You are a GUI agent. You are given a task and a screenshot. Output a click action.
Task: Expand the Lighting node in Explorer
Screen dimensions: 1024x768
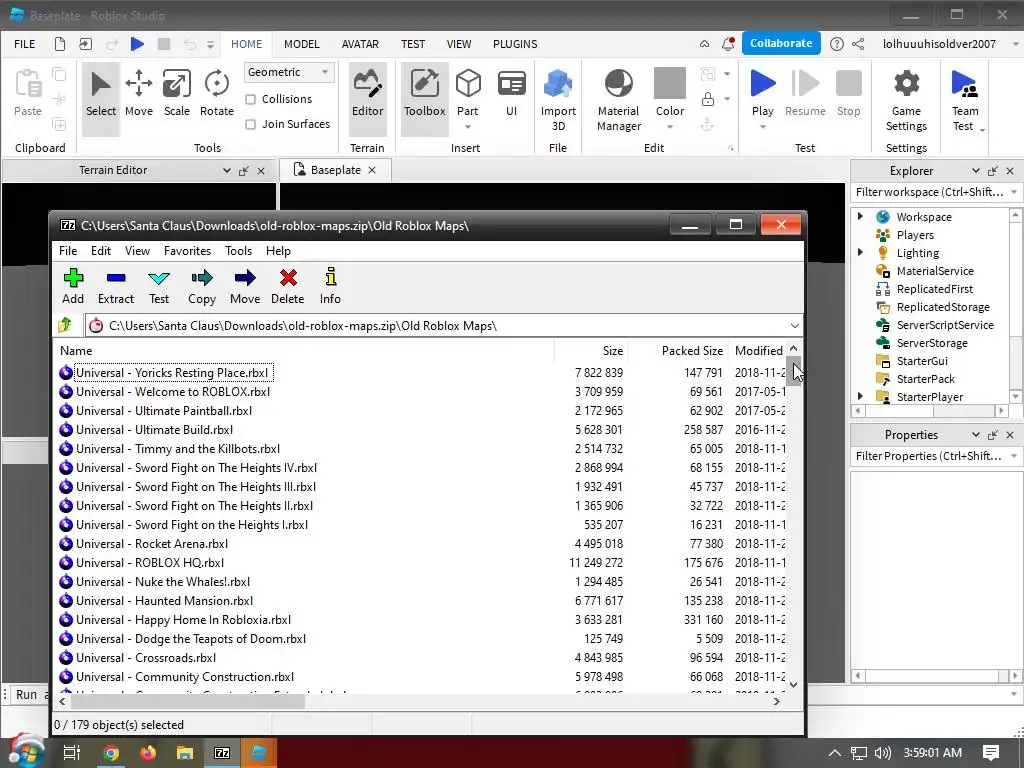point(860,252)
